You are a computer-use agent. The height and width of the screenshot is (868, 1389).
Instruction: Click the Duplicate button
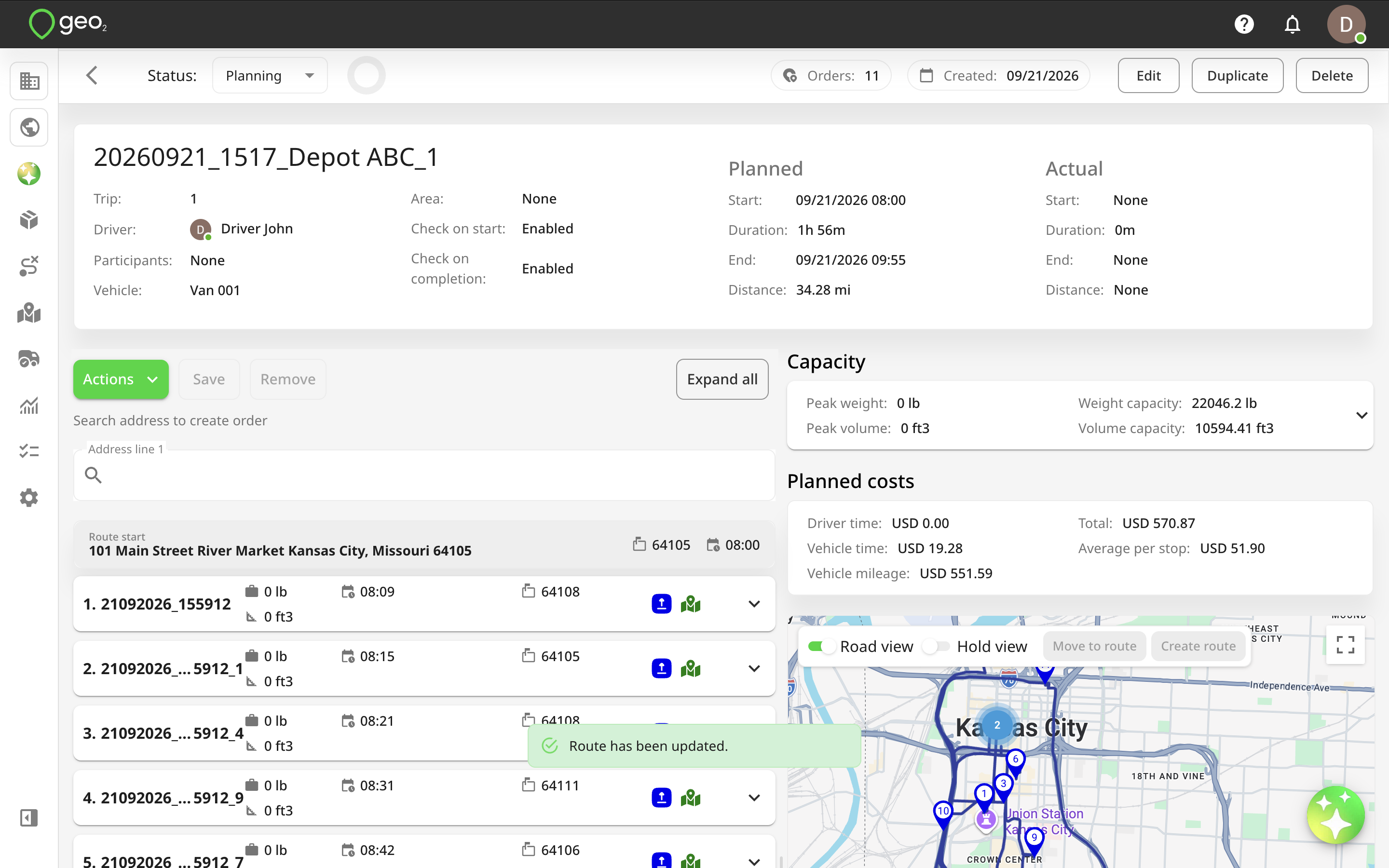pyautogui.click(x=1238, y=75)
